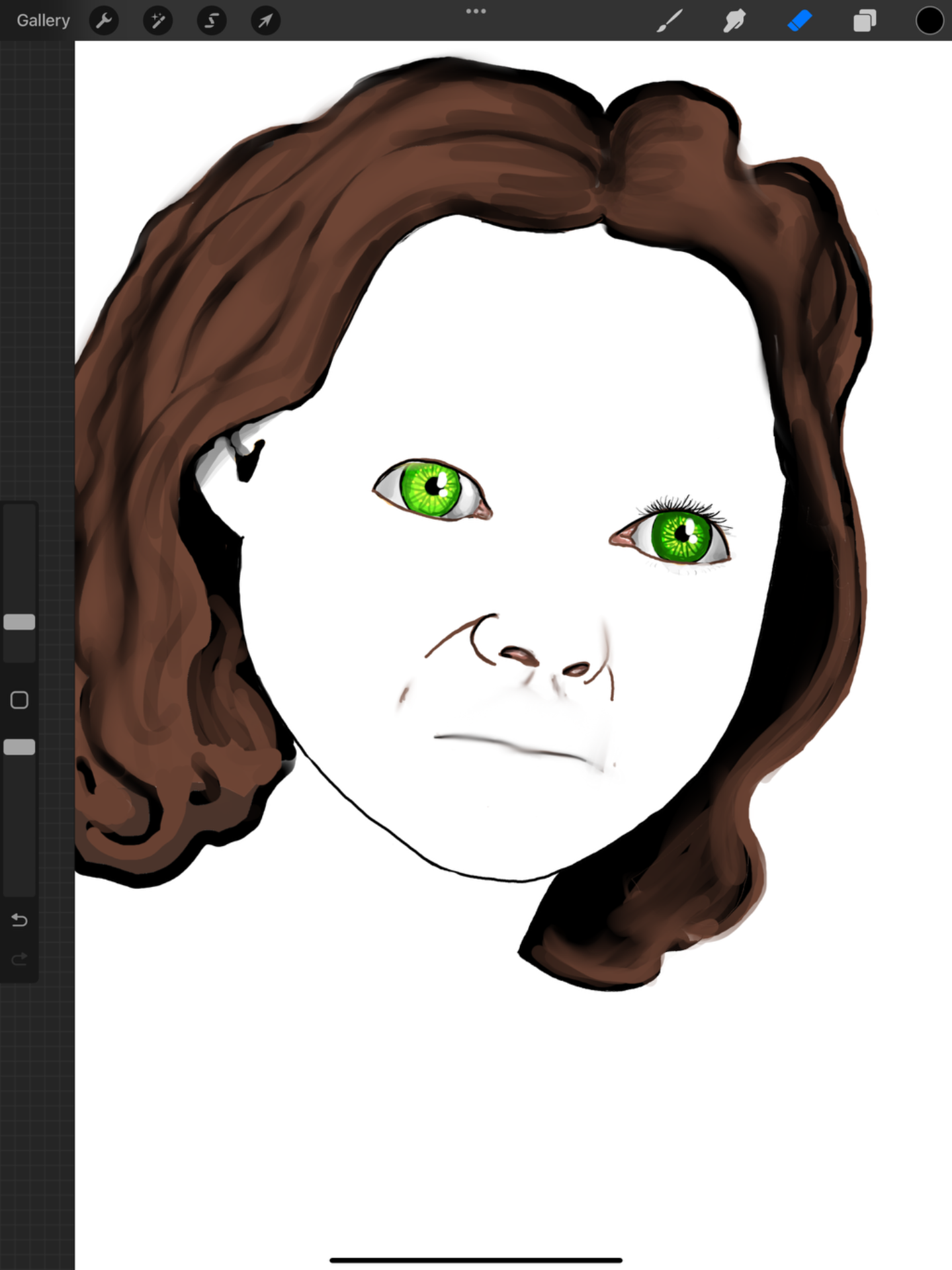Screen dimensions: 952x1270
Task: Tap the left green eye on canvas
Action: (431, 489)
